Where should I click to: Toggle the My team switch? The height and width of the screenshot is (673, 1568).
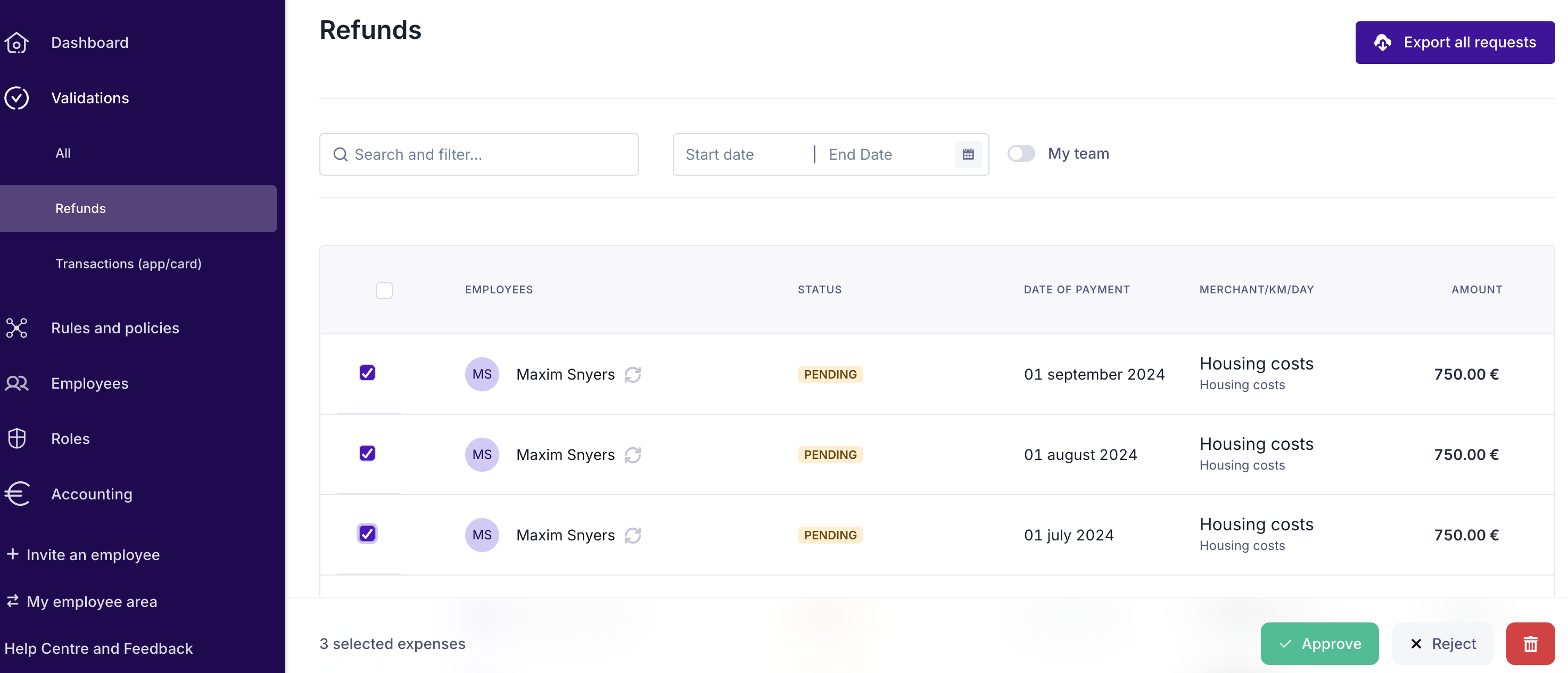(x=1021, y=153)
